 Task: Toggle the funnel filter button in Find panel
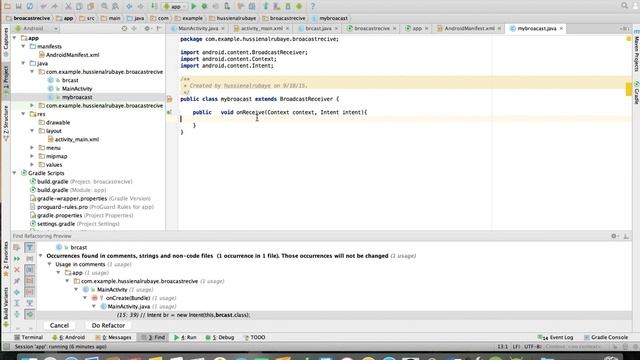pos(30,247)
